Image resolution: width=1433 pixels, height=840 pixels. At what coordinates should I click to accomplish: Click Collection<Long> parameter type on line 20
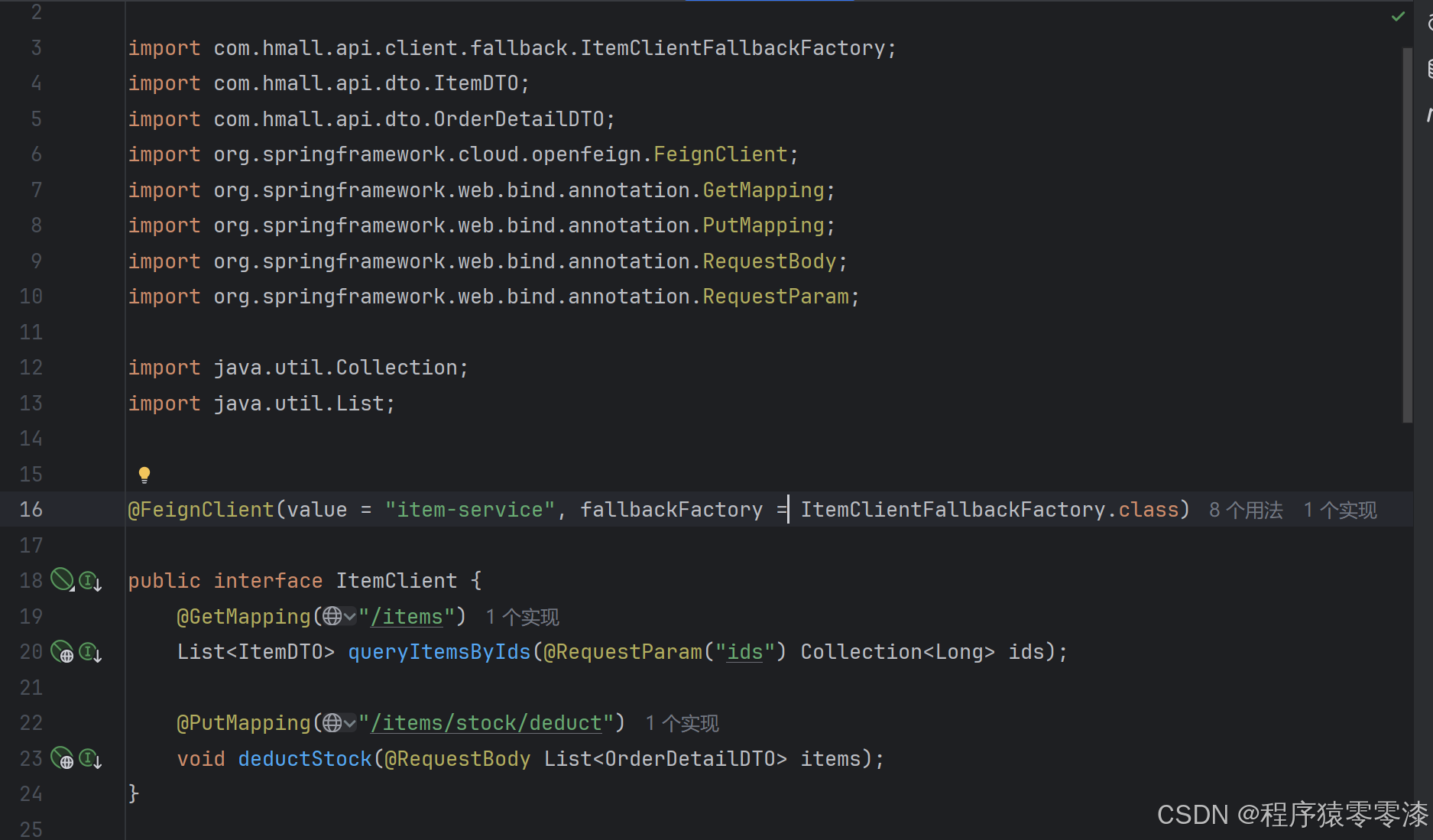pyautogui.click(x=898, y=652)
